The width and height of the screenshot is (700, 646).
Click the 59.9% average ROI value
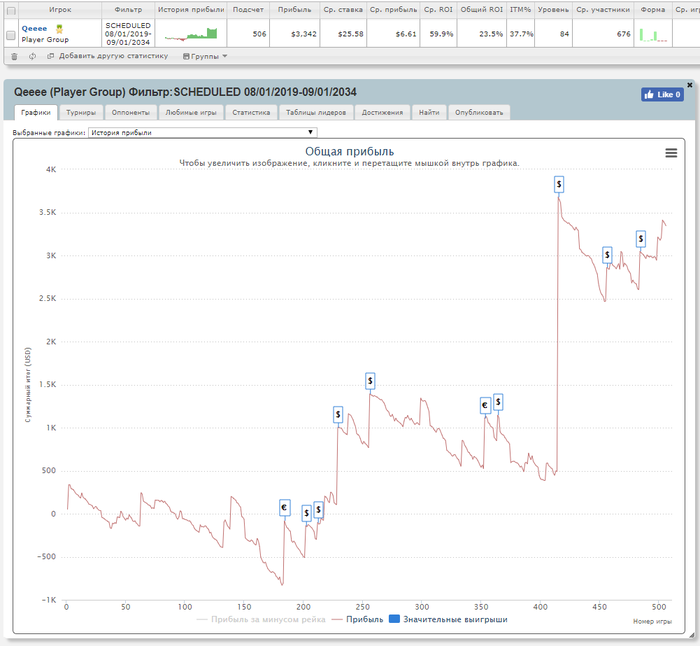(x=441, y=34)
